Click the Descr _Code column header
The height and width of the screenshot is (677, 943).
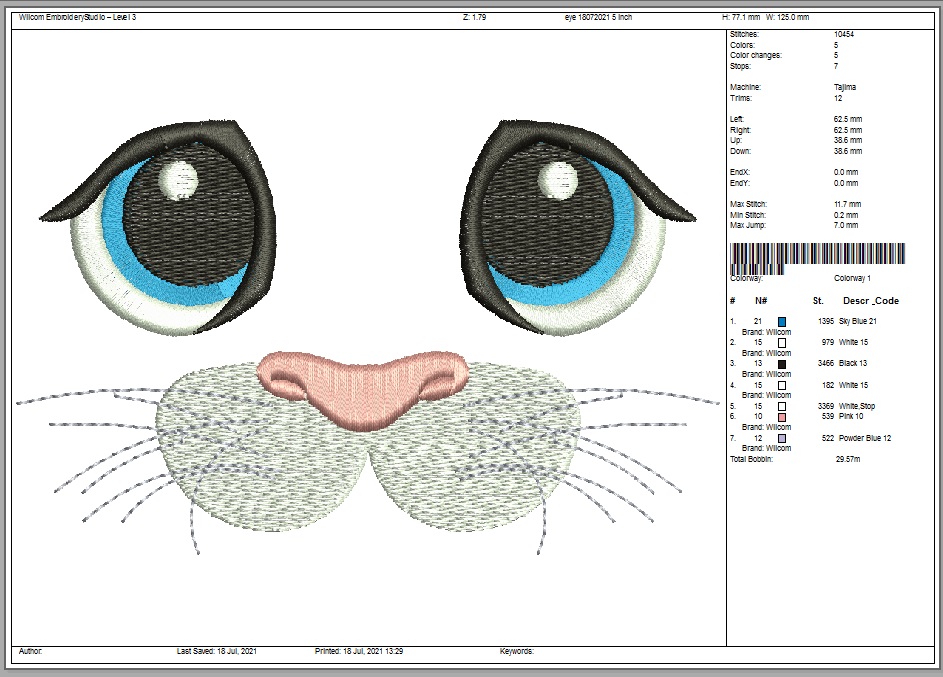870,300
